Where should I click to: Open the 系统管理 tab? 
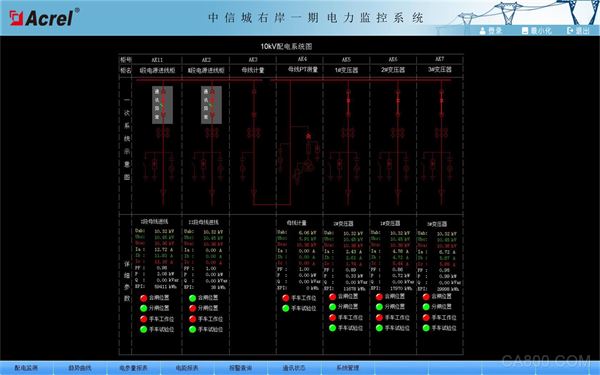347,368
